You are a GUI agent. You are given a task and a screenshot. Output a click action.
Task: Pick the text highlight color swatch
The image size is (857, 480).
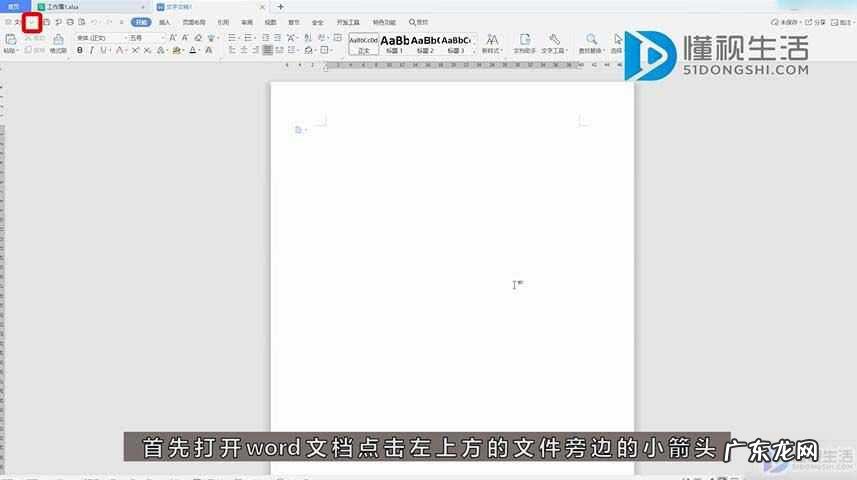[176, 50]
